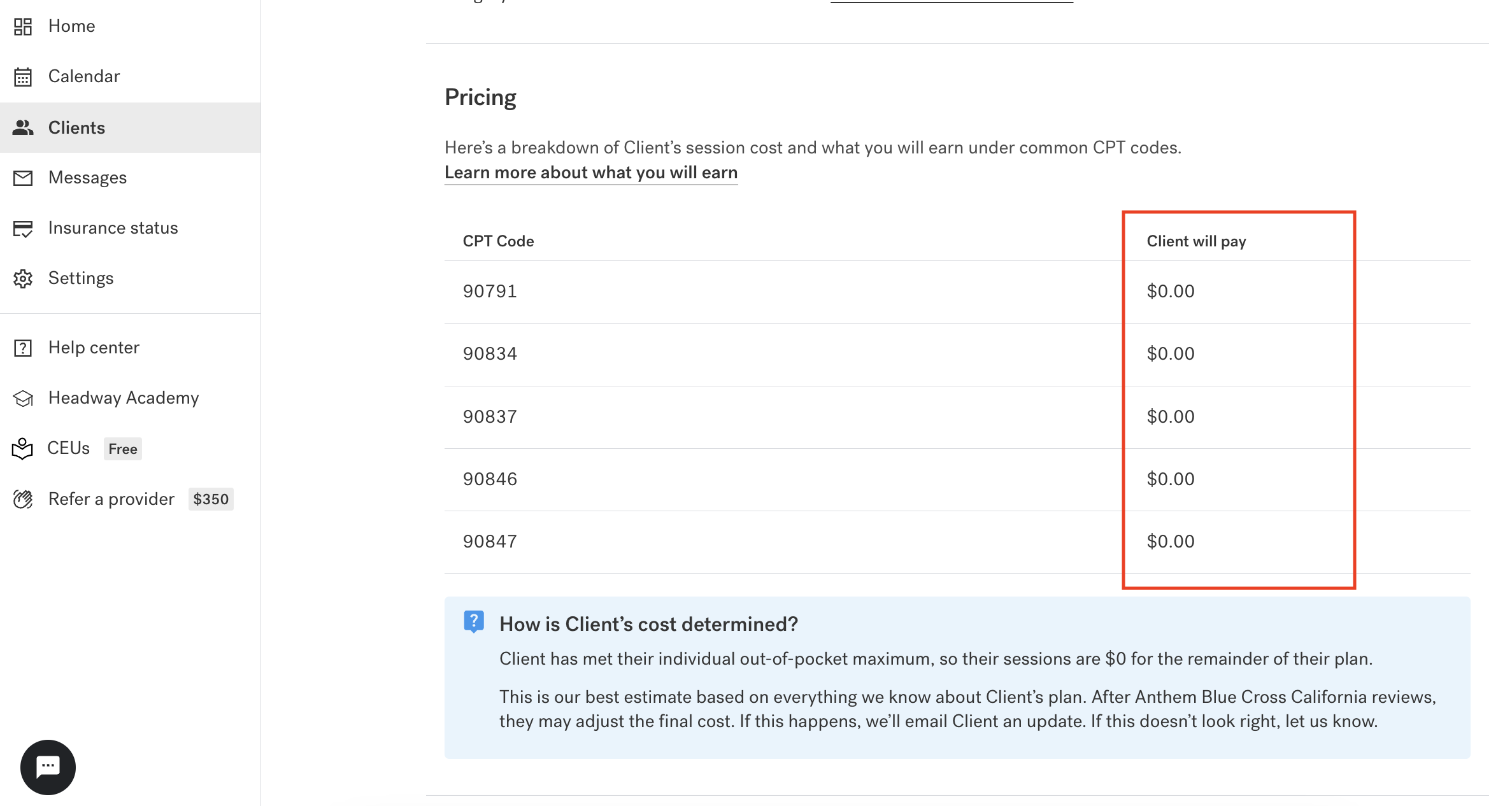Click the Client will pay column header
Screen dimensions: 1512x806
pos(1196,241)
